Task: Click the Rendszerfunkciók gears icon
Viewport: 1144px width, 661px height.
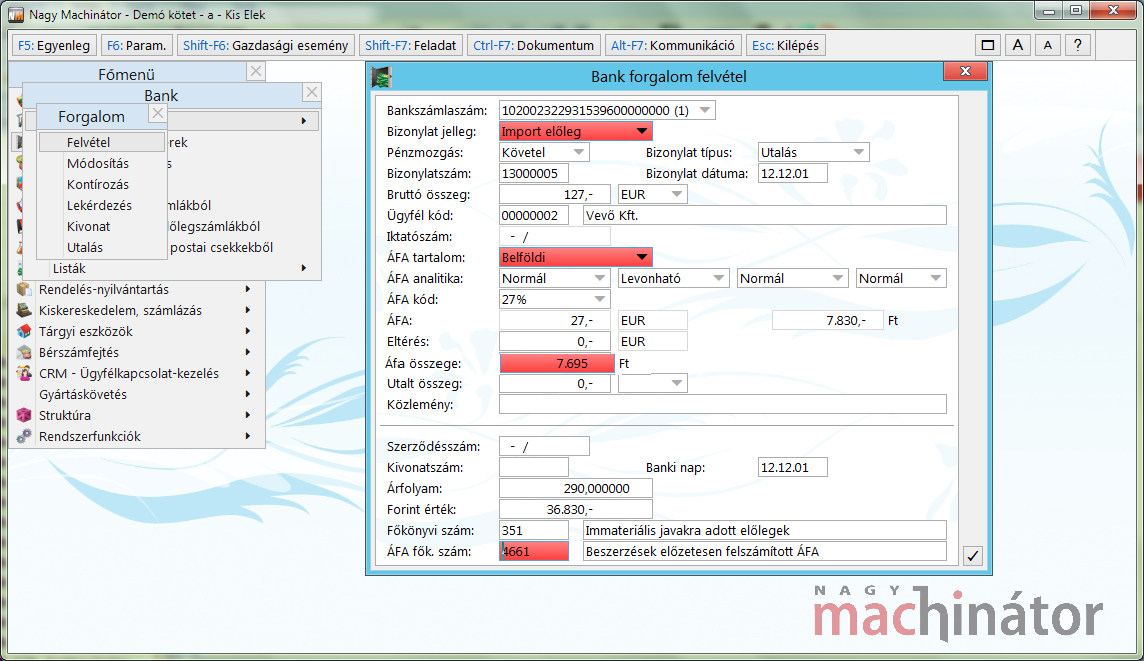Action: pyautogui.click(x=24, y=437)
